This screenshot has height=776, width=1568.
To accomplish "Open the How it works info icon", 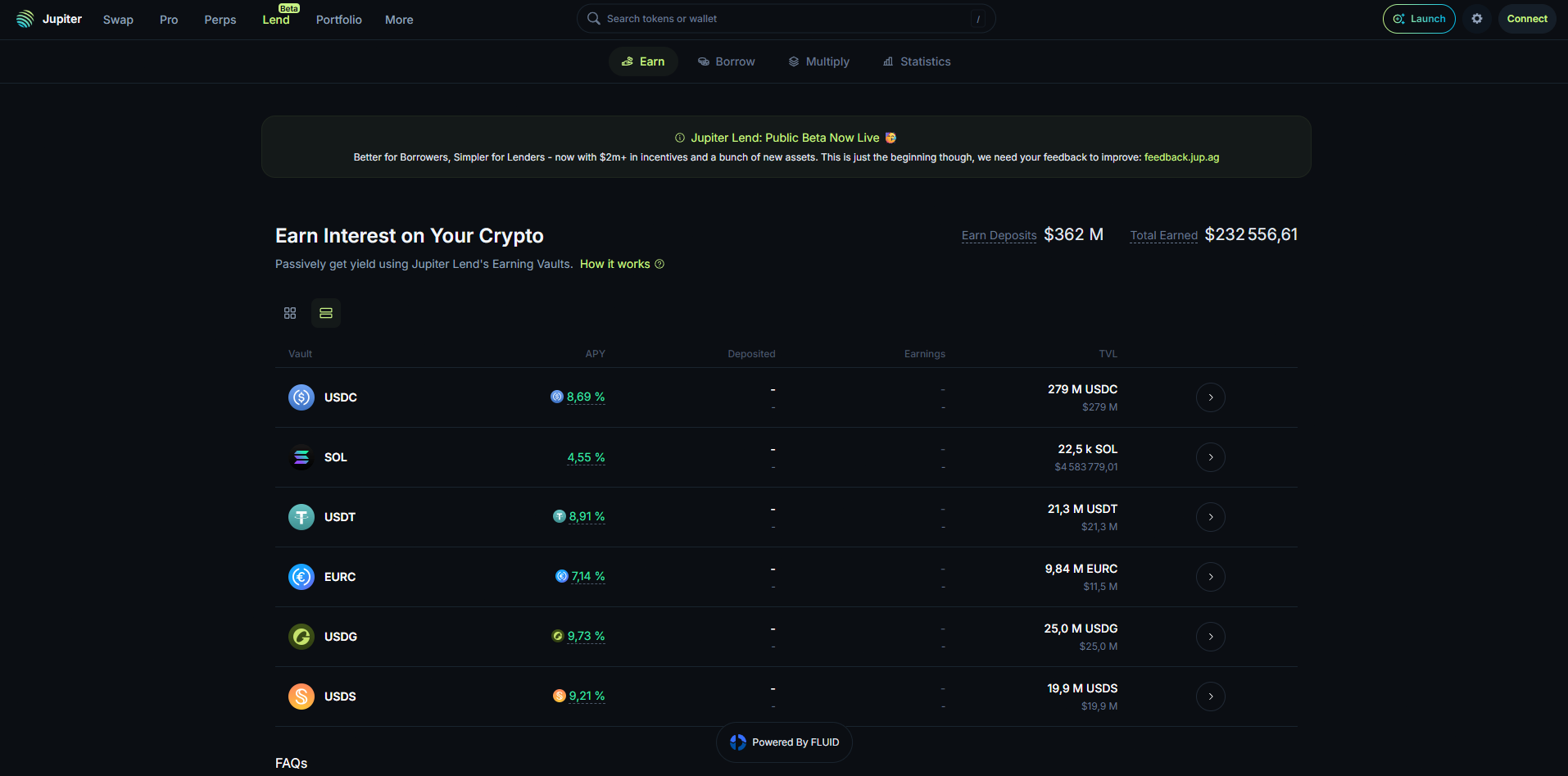I will point(660,264).
